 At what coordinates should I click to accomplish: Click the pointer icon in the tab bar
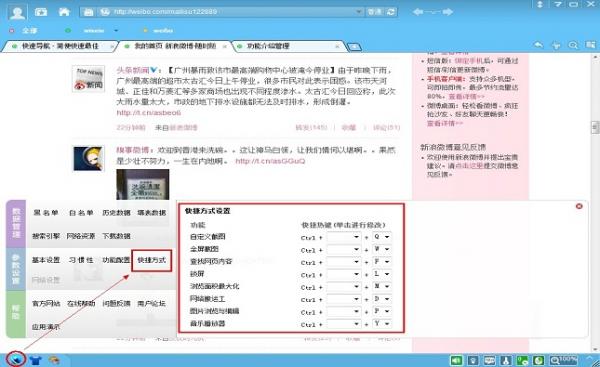pos(556,46)
